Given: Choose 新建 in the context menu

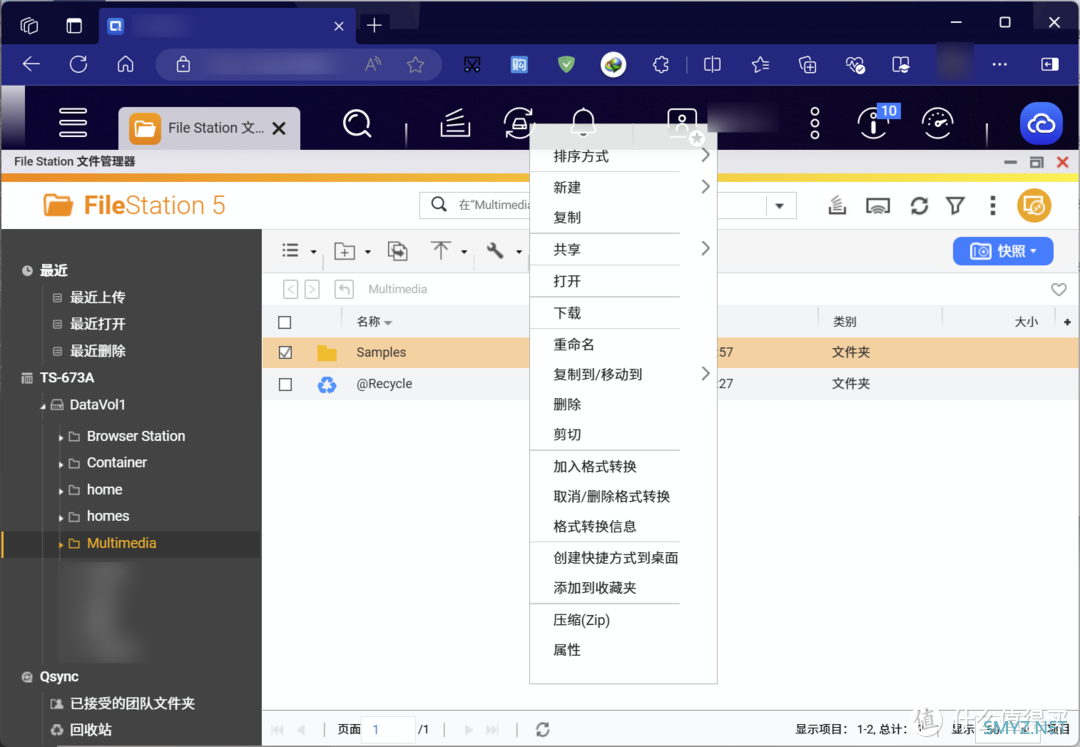Looking at the screenshot, I should [x=623, y=187].
